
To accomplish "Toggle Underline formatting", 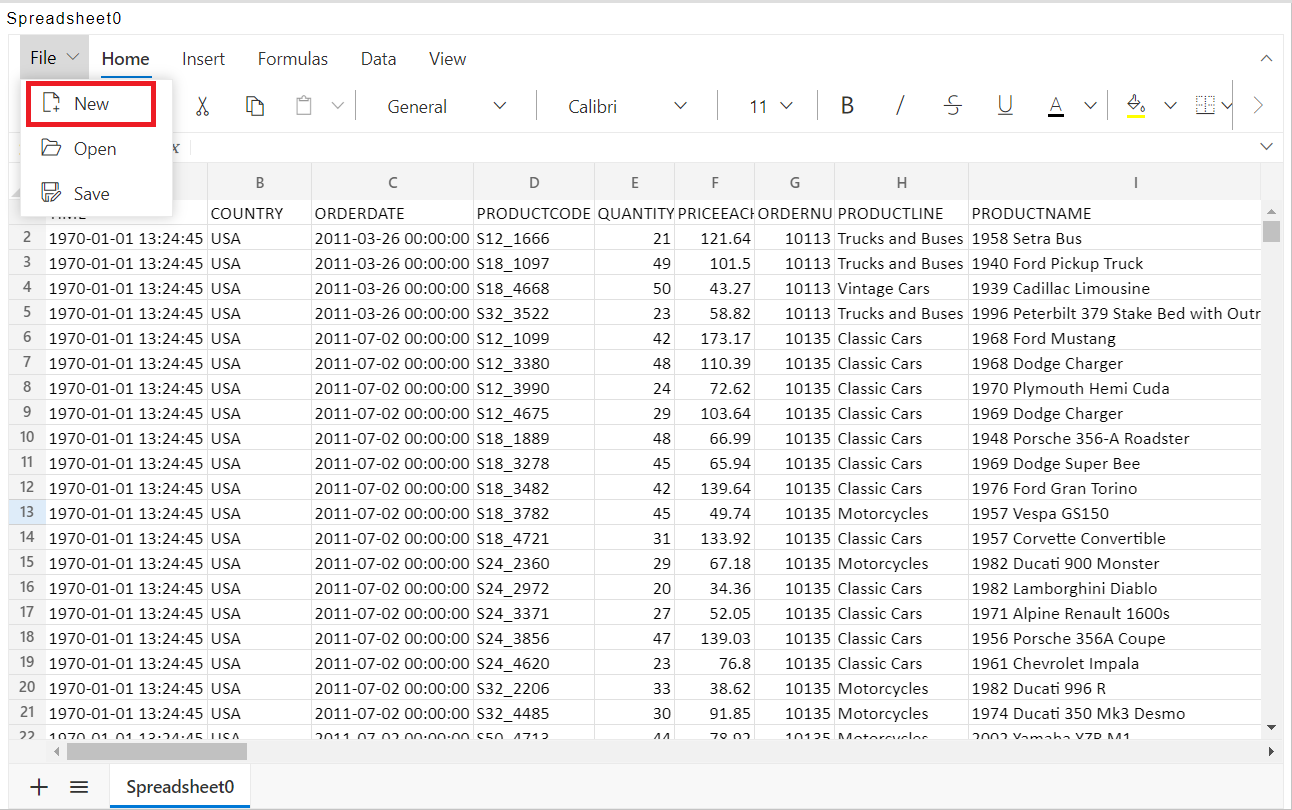I will 1005,106.
